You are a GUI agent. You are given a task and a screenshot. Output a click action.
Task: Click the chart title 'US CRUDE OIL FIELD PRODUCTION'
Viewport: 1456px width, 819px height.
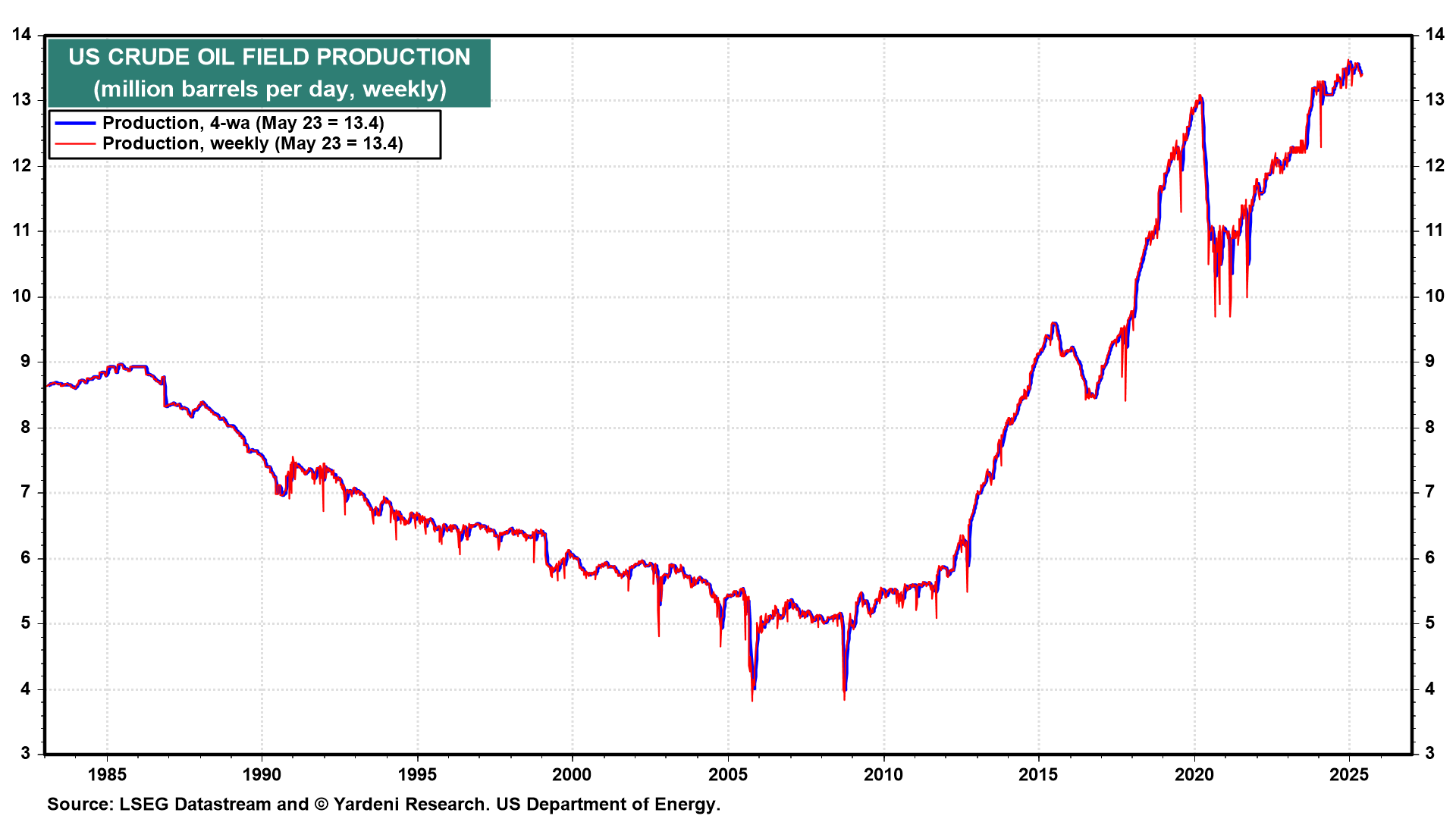click(x=269, y=57)
